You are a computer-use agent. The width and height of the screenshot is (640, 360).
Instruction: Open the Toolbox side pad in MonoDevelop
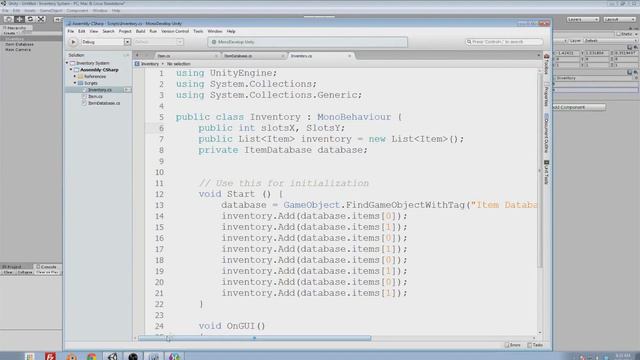tap(547, 65)
